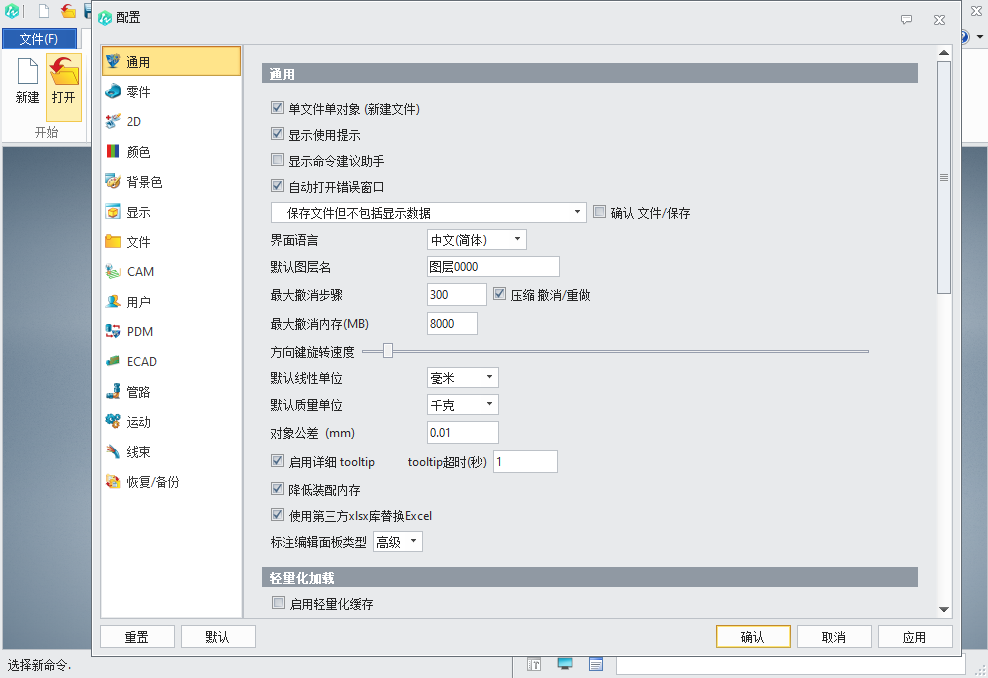Open the 恢复/备份 settings category

click(152, 482)
